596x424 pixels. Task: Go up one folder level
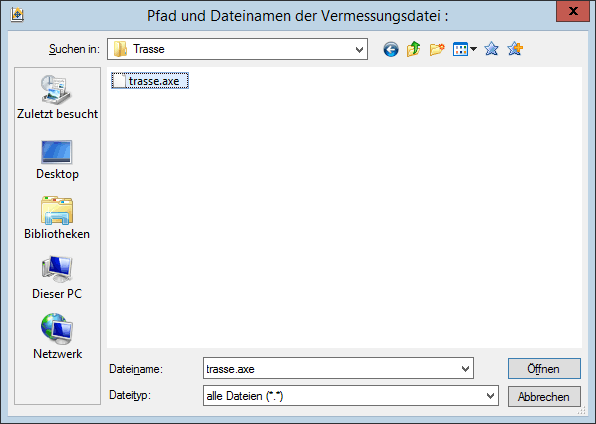pyautogui.click(x=414, y=49)
